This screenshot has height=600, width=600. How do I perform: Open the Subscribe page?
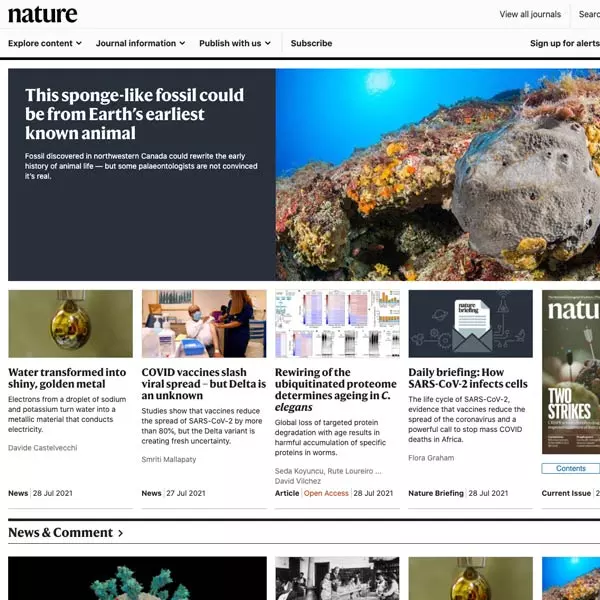point(311,43)
